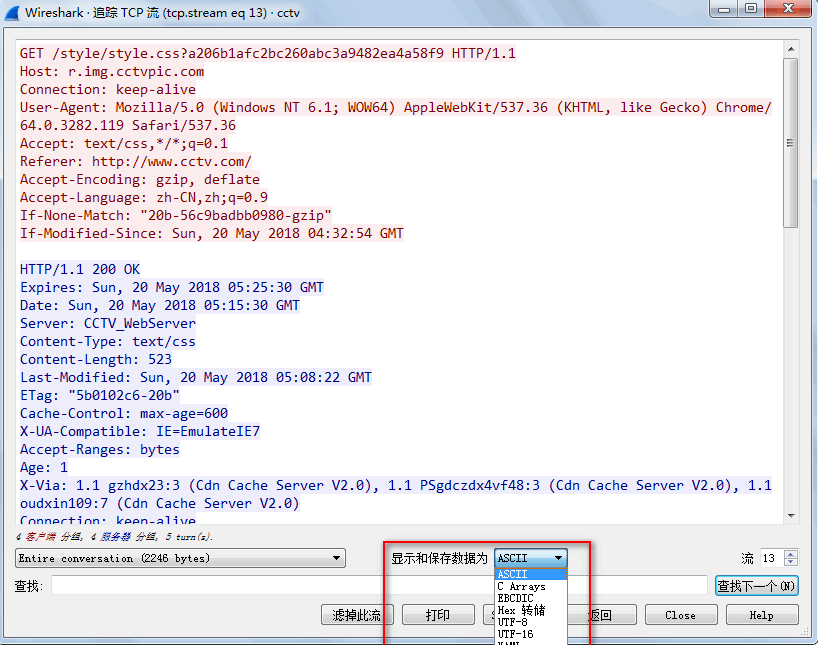Select Hex 转储 display format
Viewport: 818px width, 645px height.
pos(519,609)
